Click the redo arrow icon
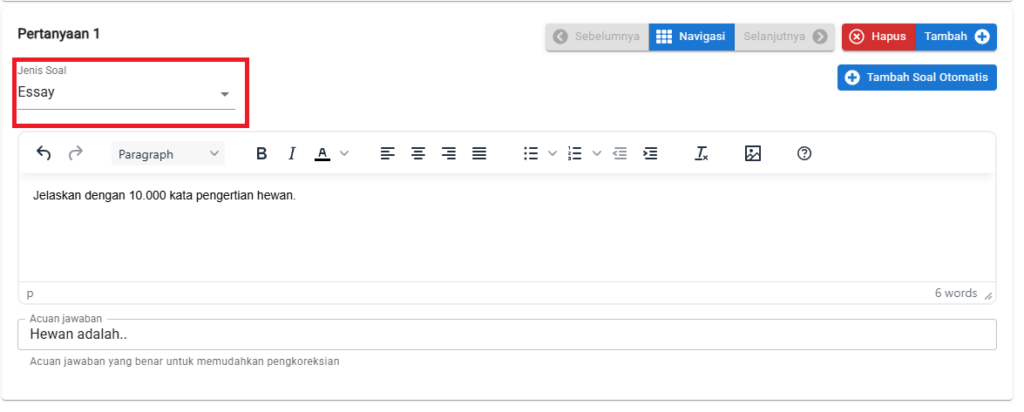This screenshot has height=412, width=1024. [76, 153]
